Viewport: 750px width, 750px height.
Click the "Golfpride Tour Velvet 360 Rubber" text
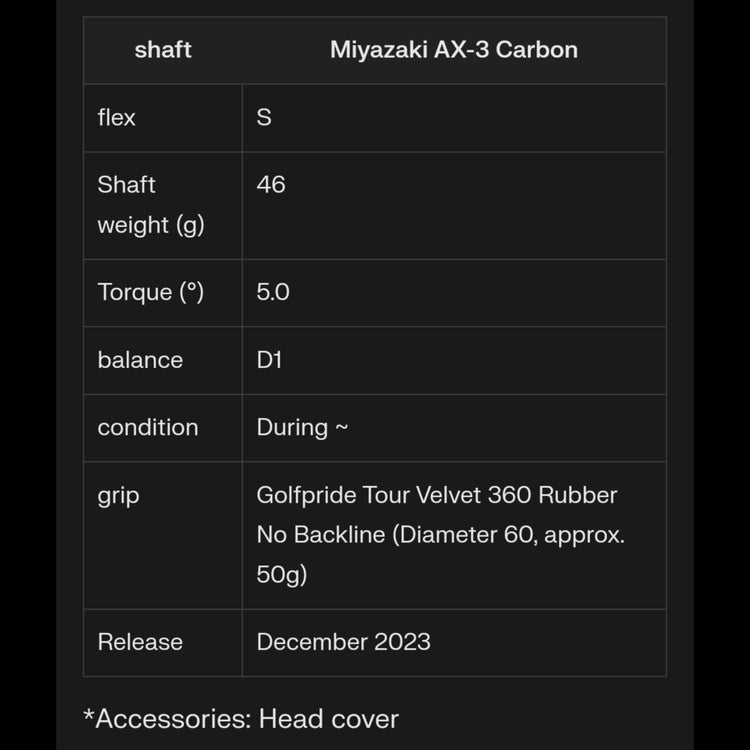coord(437,496)
